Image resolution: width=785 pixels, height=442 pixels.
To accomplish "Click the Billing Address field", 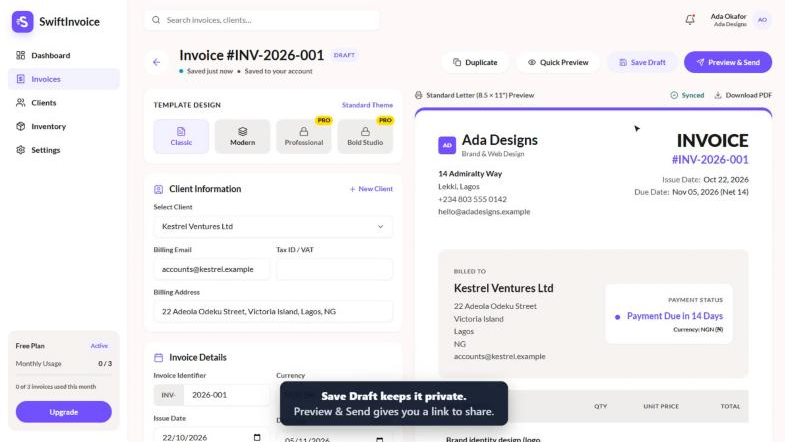I will [x=273, y=311].
